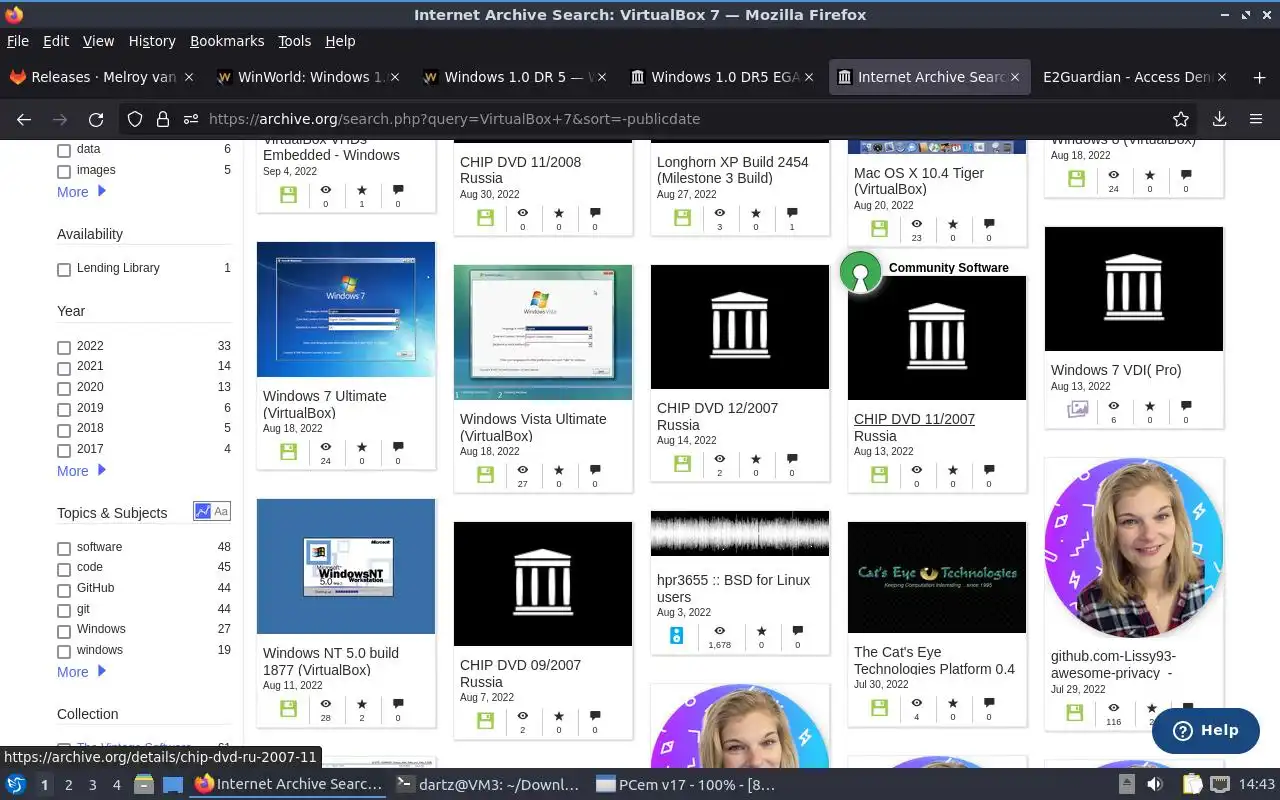The width and height of the screenshot is (1280, 800).
Task: Open the Firefox downloads panel
Action: click(1219, 119)
